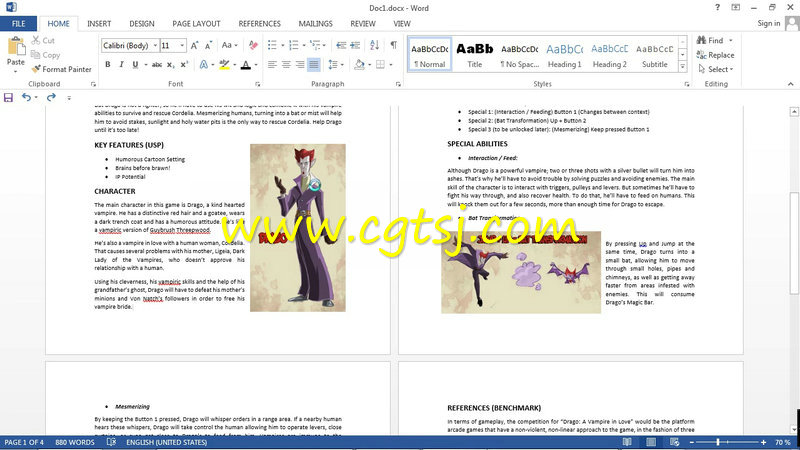Toggle strikethrough formatting
Screen dimensions: 800x450
pos(157,65)
